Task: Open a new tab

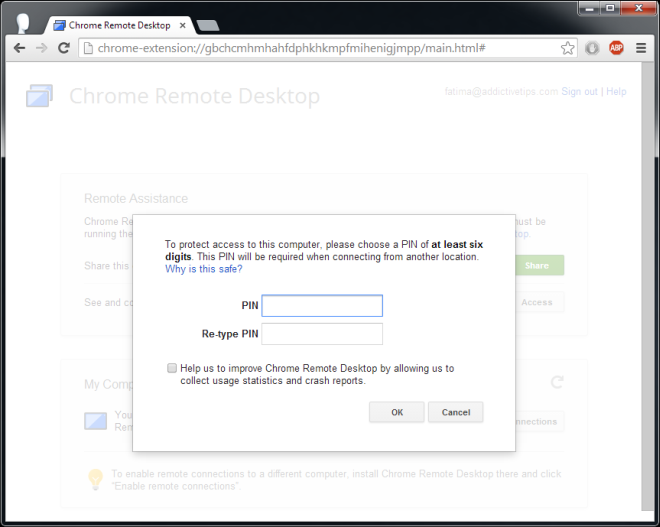Action: click(x=208, y=26)
